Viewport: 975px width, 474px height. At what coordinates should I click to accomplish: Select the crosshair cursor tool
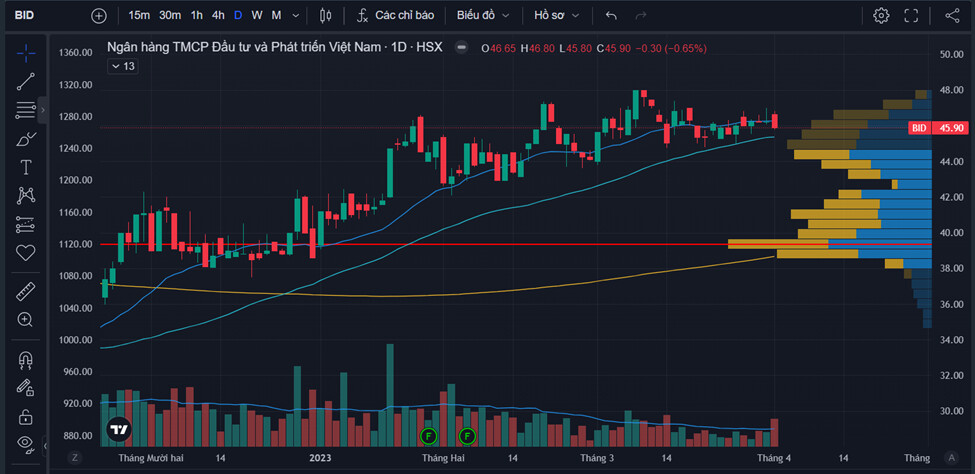(26, 53)
